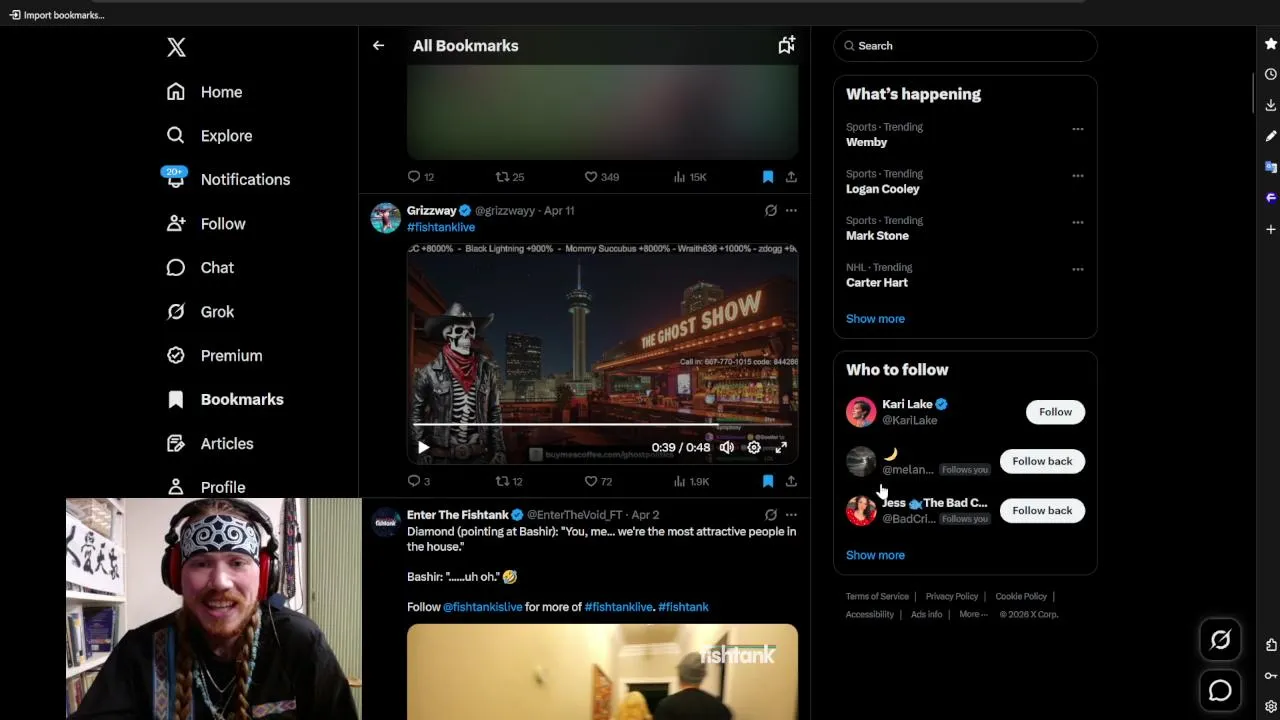Open the #fishtanklive hashtag in Grizzway's post
The width and height of the screenshot is (1280, 720).
pyautogui.click(x=441, y=227)
